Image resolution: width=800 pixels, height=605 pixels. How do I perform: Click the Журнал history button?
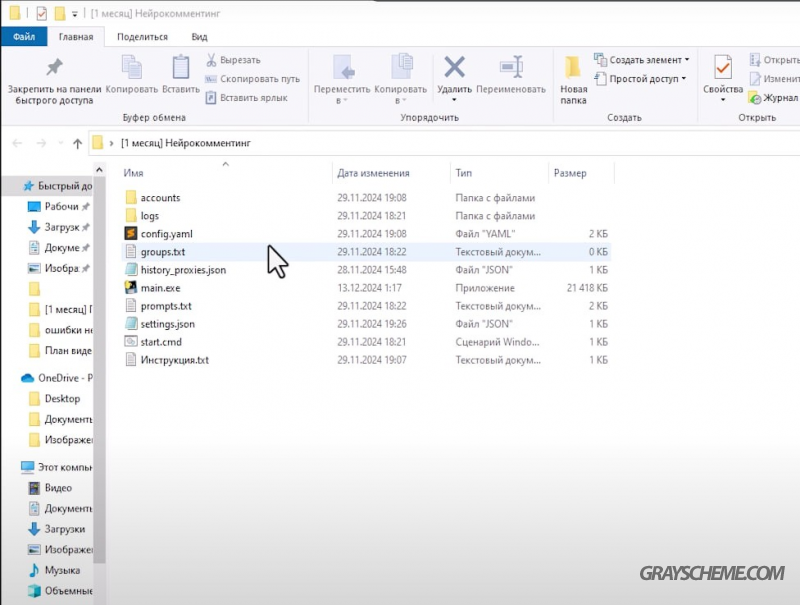(773, 97)
